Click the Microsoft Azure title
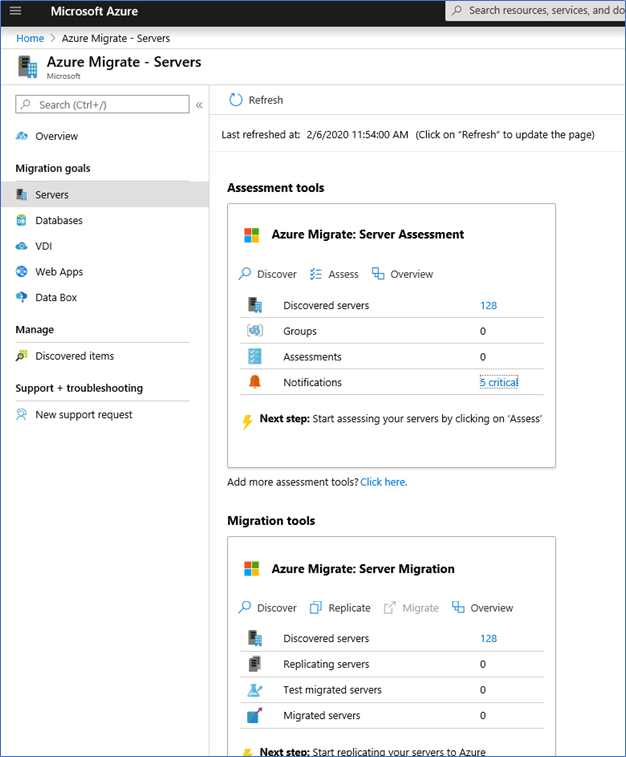Image resolution: width=626 pixels, height=757 pixels. click(x=94, y=11)
